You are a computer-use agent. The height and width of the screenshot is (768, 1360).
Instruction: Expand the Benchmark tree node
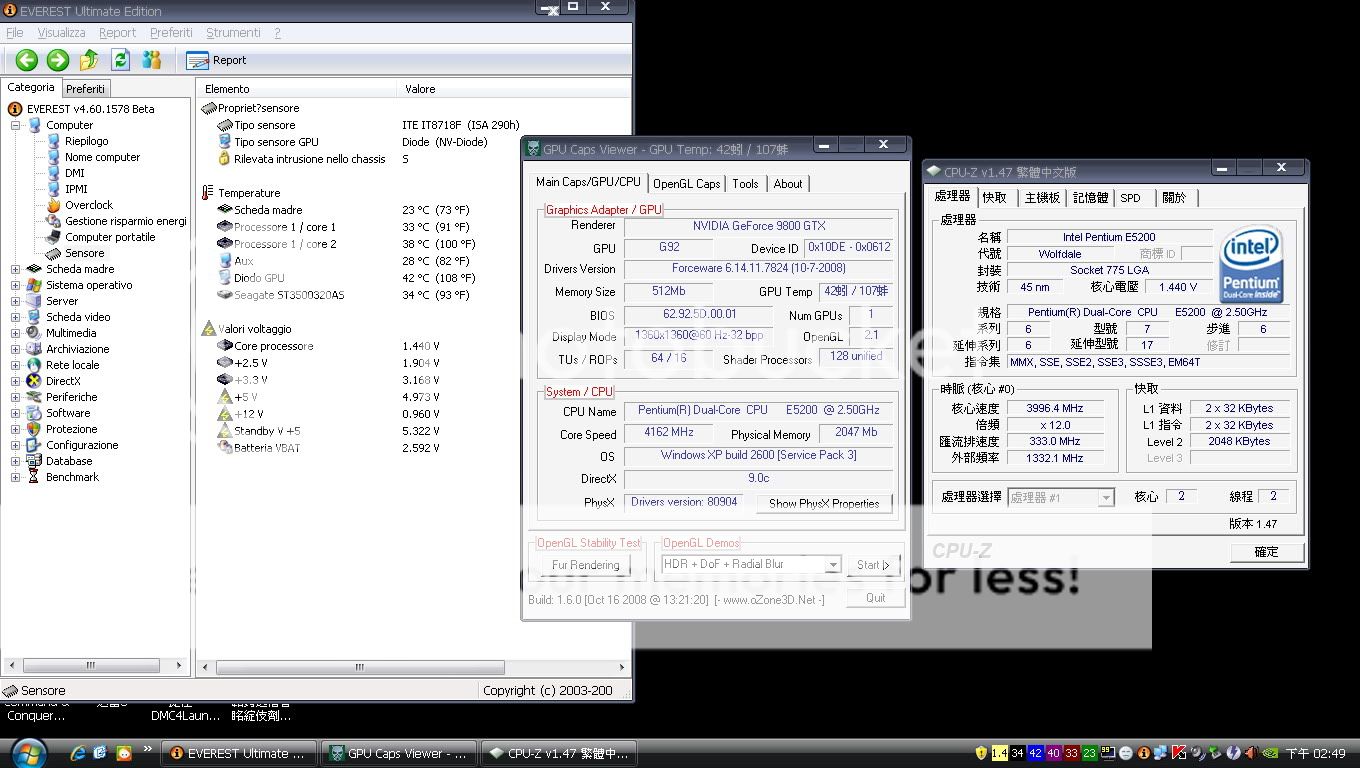(15, 477)
